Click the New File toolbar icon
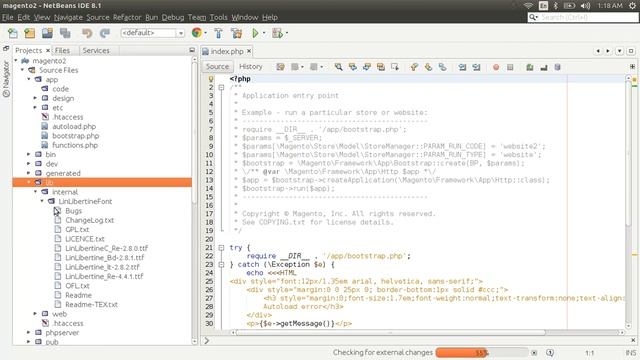640x360 pixels. pyautogui.click(x=13, y=33)
